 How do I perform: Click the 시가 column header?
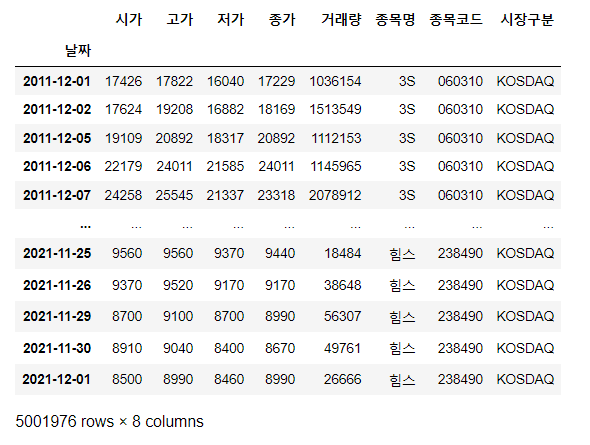[129, 20]
